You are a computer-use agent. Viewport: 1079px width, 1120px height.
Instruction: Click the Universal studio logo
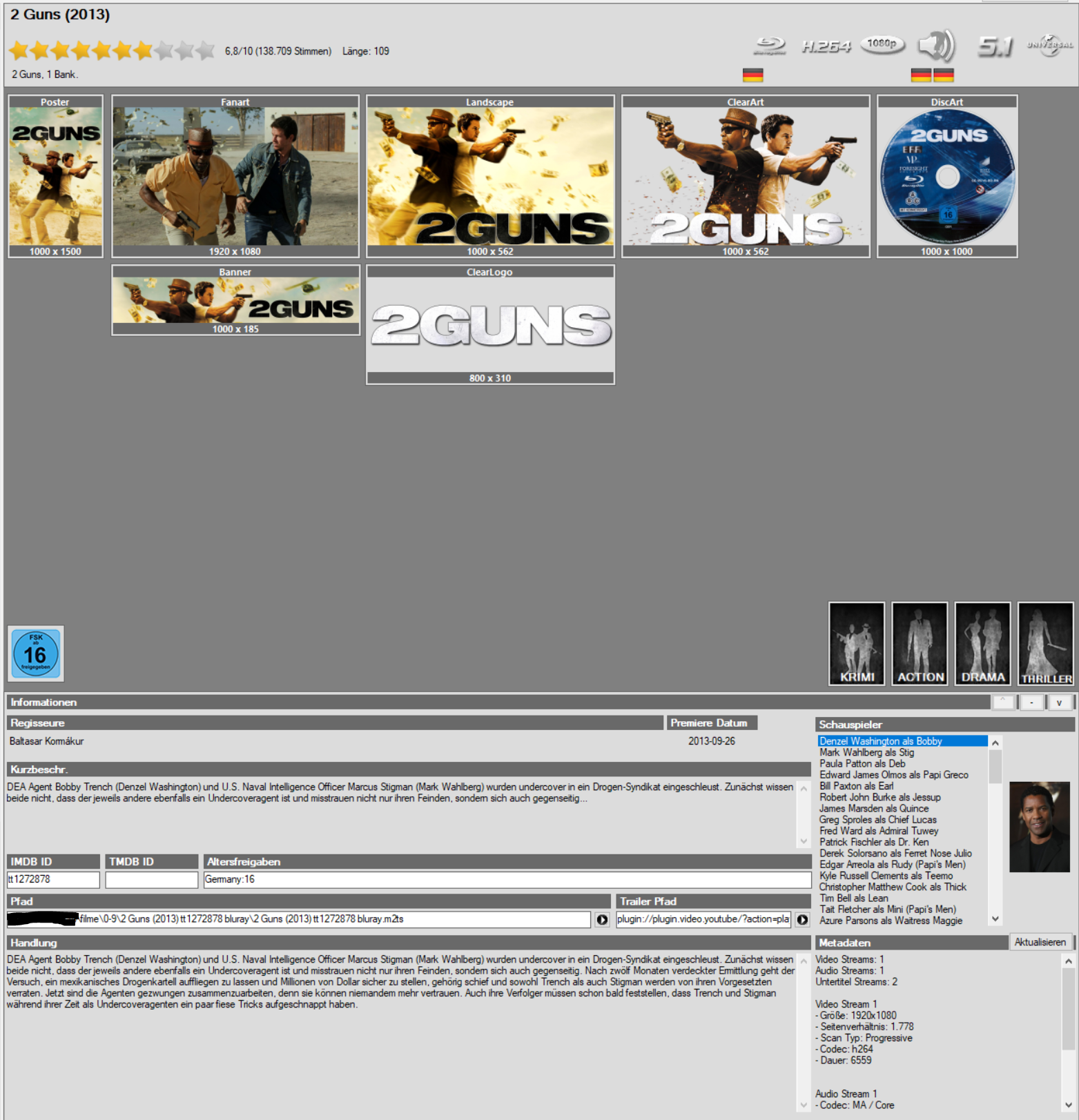[1050, 45]
